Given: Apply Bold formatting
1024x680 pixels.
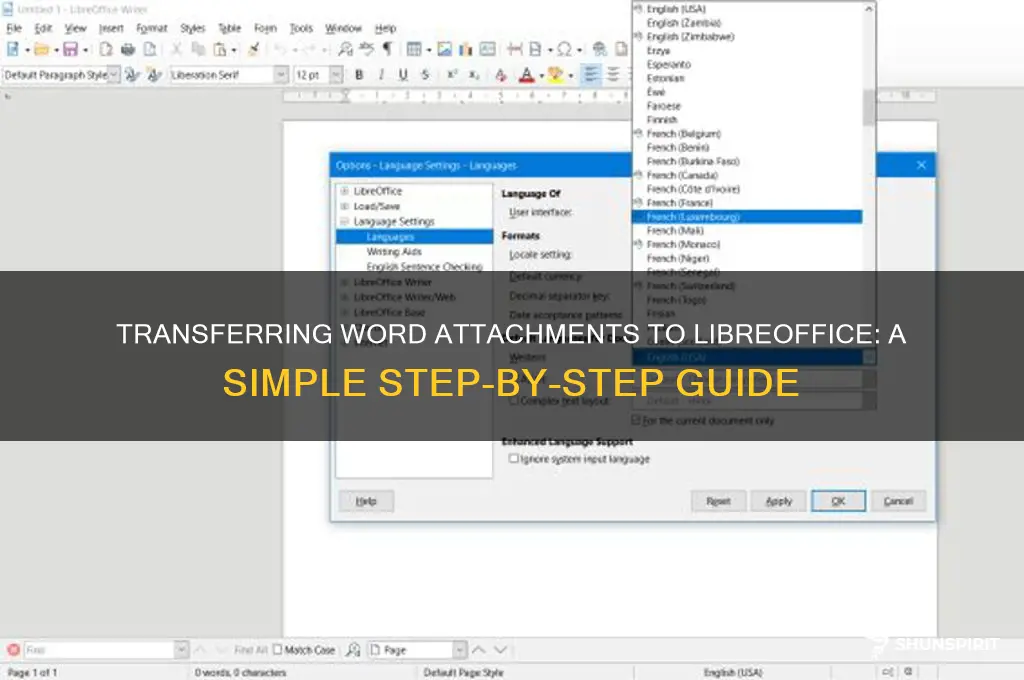Looking at the screenshot, I should coord(359,75).
